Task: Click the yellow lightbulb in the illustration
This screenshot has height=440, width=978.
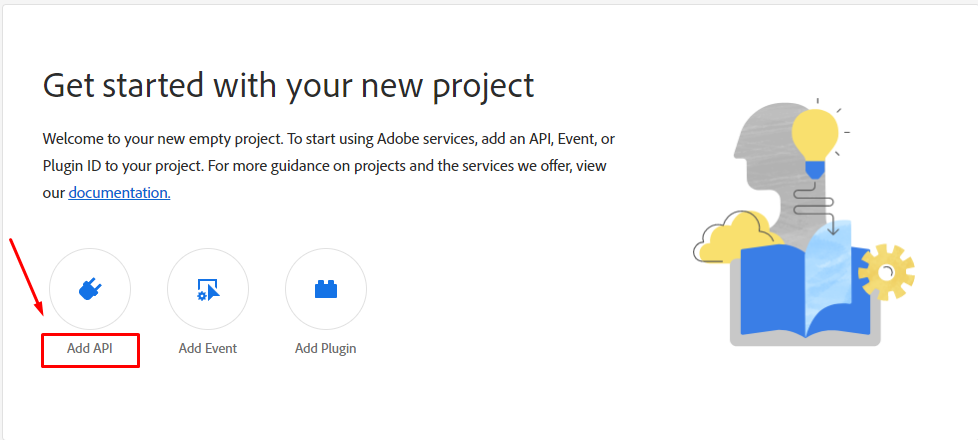Action: tap(815, 133)
